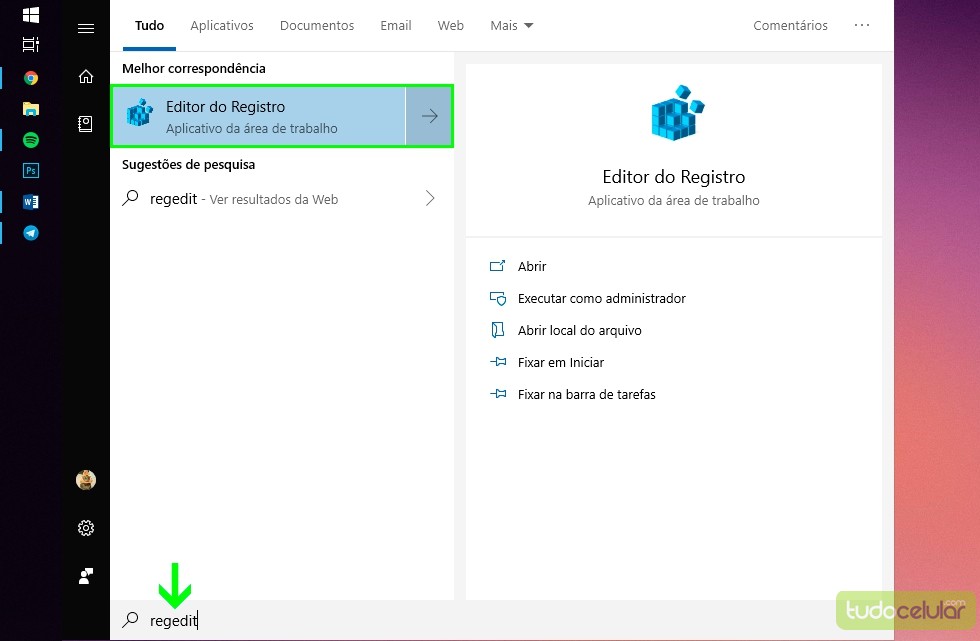This screenshot has height=641, width=980.
Task: Click Executar como administrador
Action: pyautogui.click(x=601, y=298)
